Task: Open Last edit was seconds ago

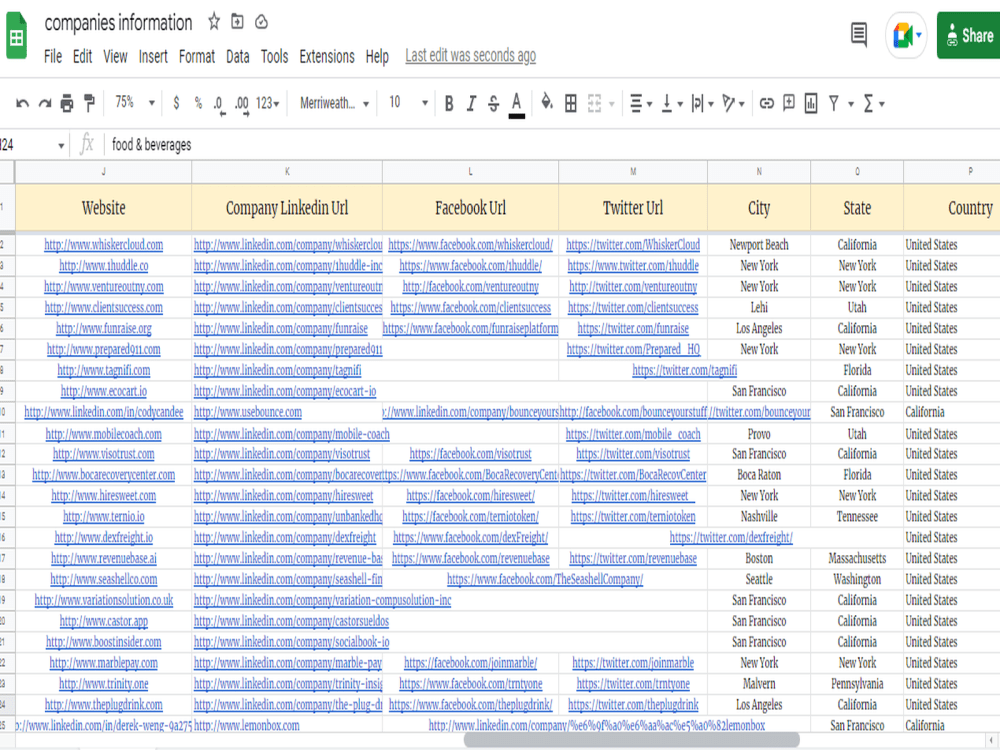Action: coord(471,56)
